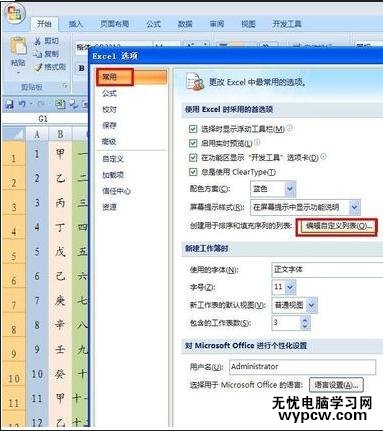This screenshot has height=431, width=383.
Task: Select row 5 header in worksheet
Action: (14, 252)
